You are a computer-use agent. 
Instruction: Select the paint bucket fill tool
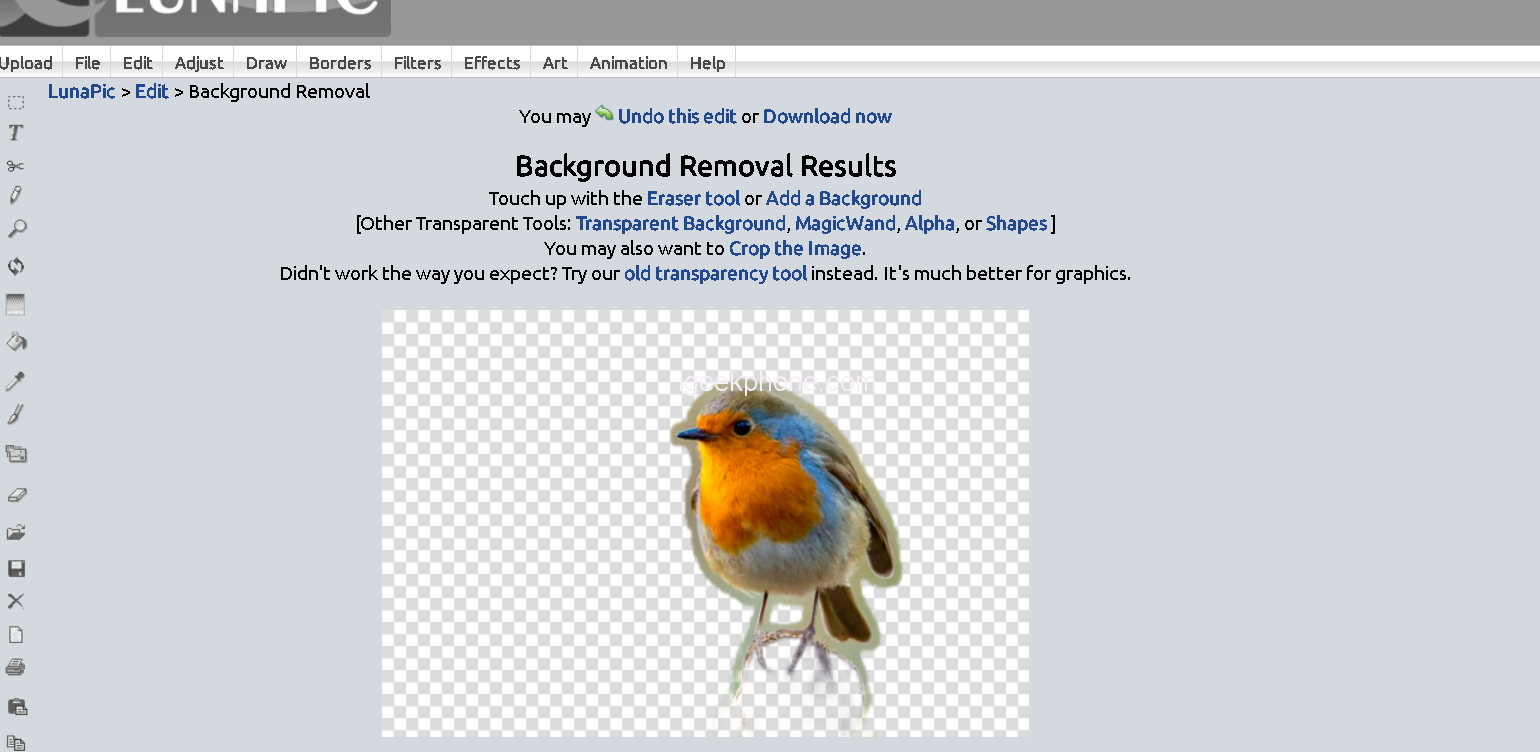click(16, 342)
